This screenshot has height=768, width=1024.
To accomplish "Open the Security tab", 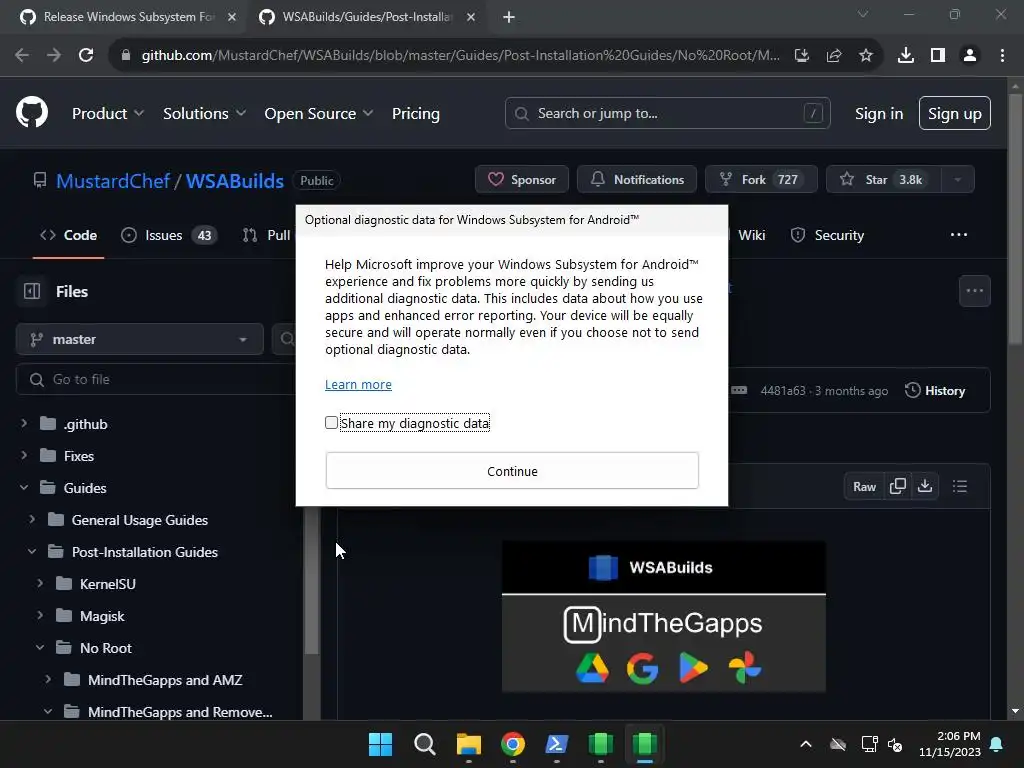I will [827, 235].
